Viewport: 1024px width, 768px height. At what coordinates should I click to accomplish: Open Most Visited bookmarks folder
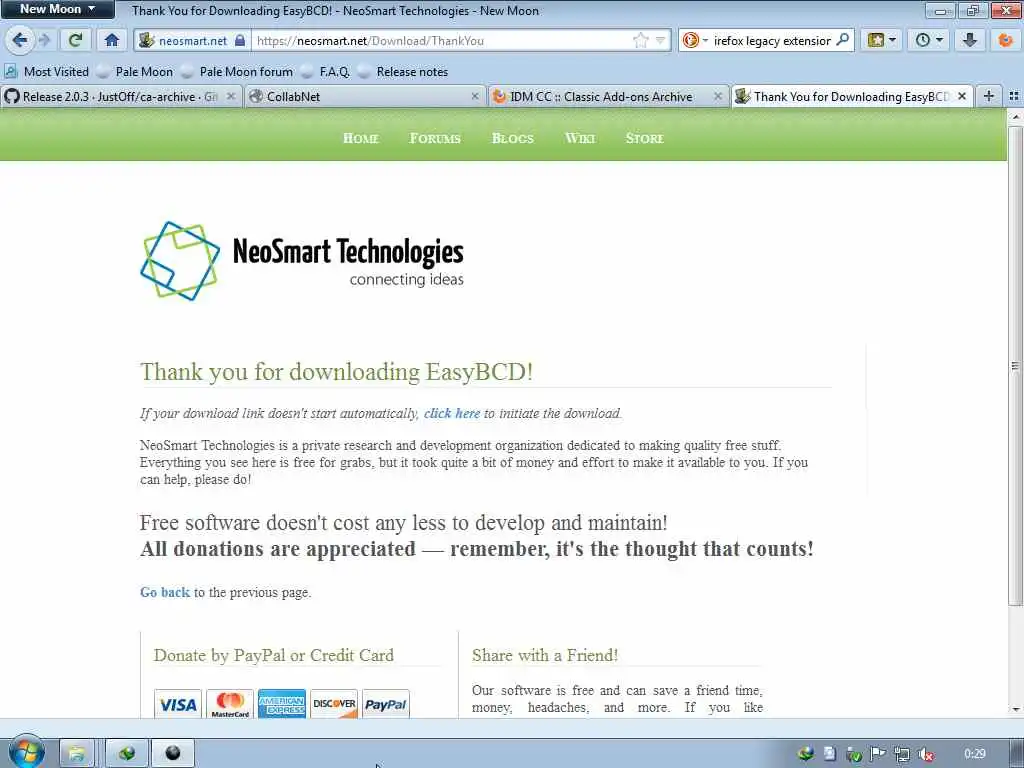pos(47,72)
